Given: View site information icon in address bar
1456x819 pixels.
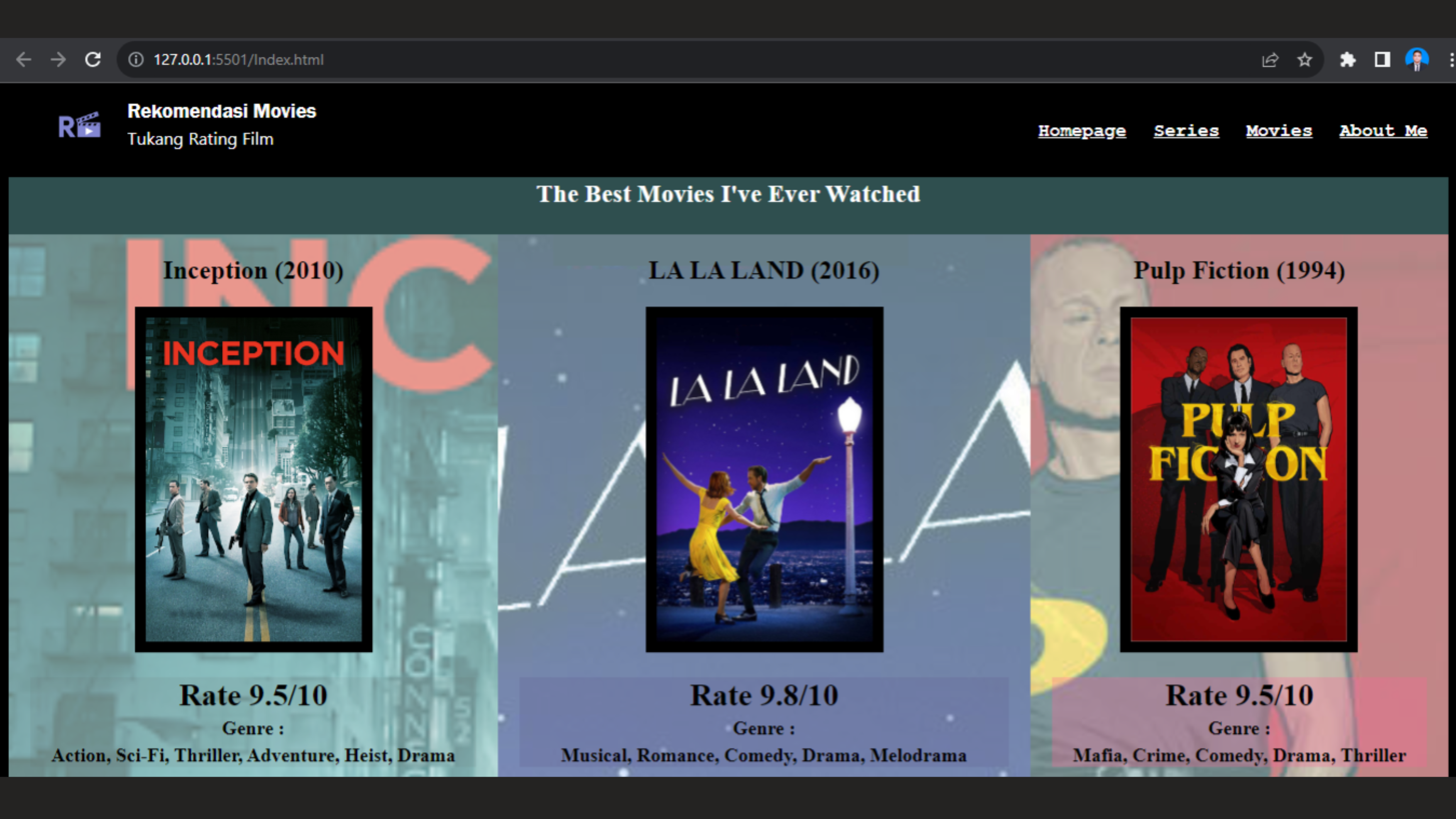Looking at the screenshot, I should tap(136, 59).
